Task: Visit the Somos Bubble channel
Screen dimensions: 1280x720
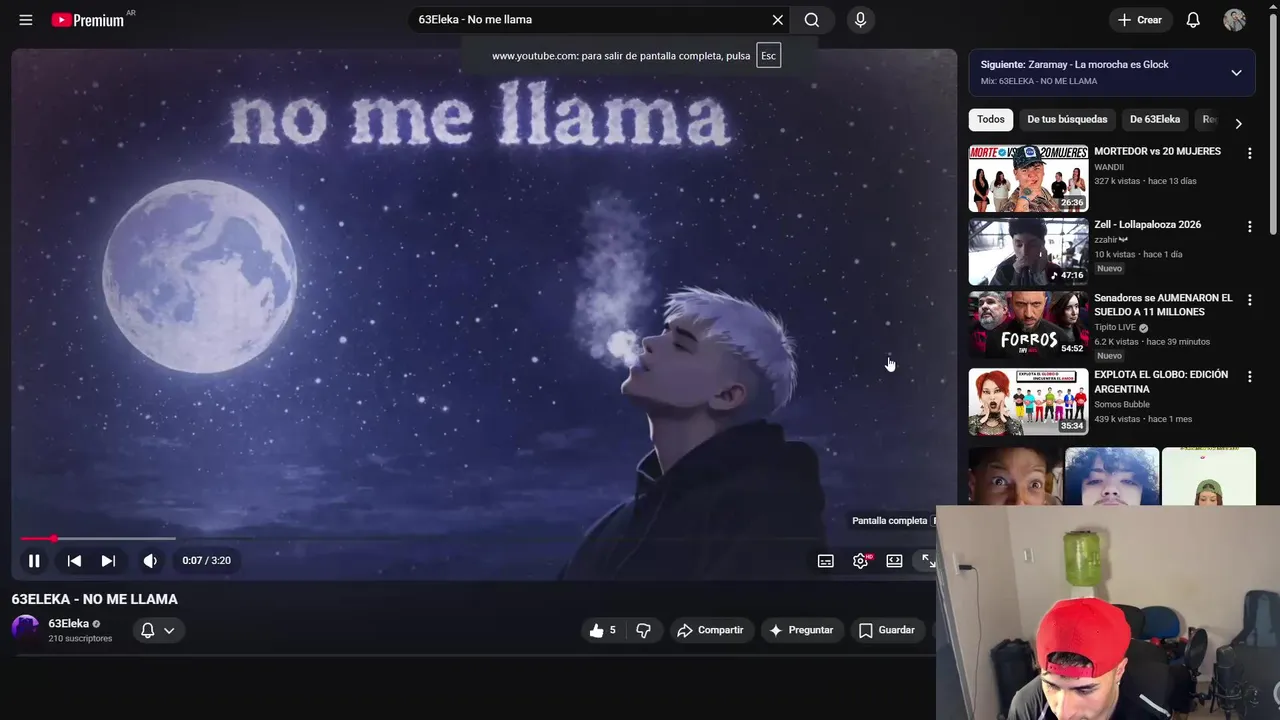Action: [1122, 404]
